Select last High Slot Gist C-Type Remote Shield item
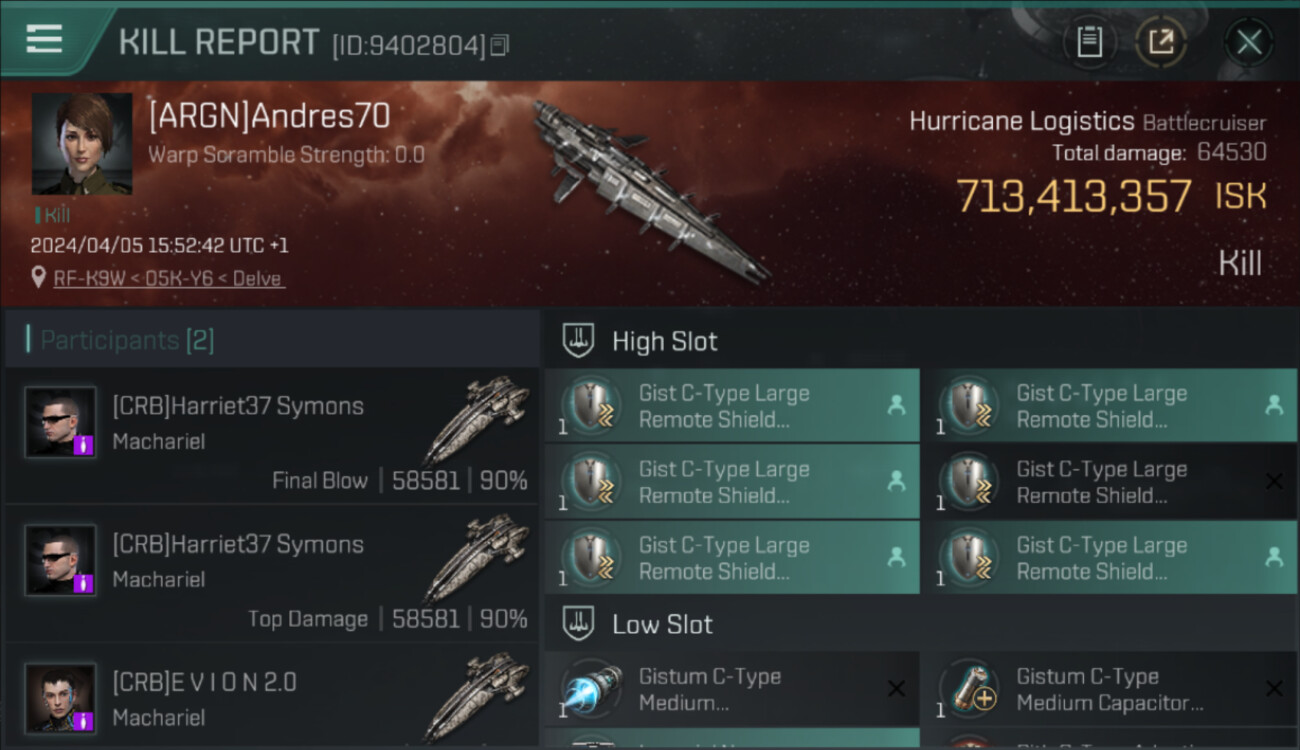Screen dimensions: 1300x750 [x=1110, y=557]
